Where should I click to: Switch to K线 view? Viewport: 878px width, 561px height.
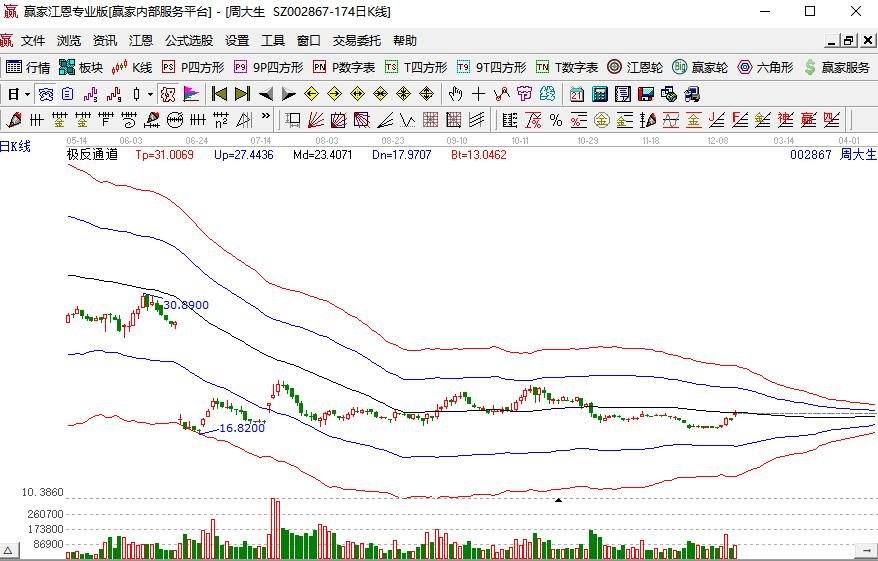[132, 67]
